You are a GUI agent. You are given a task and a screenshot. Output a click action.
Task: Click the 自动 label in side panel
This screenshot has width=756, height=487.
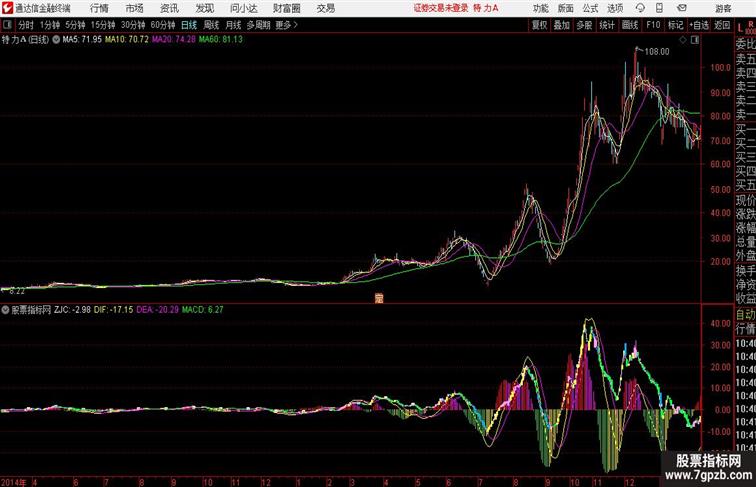click(x=745, y=314)
